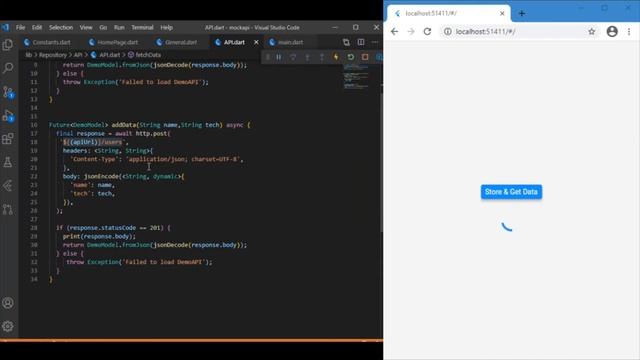Click 'print(response.body);' on line 29
Viewport: 640px width, 360px height.
99,236
